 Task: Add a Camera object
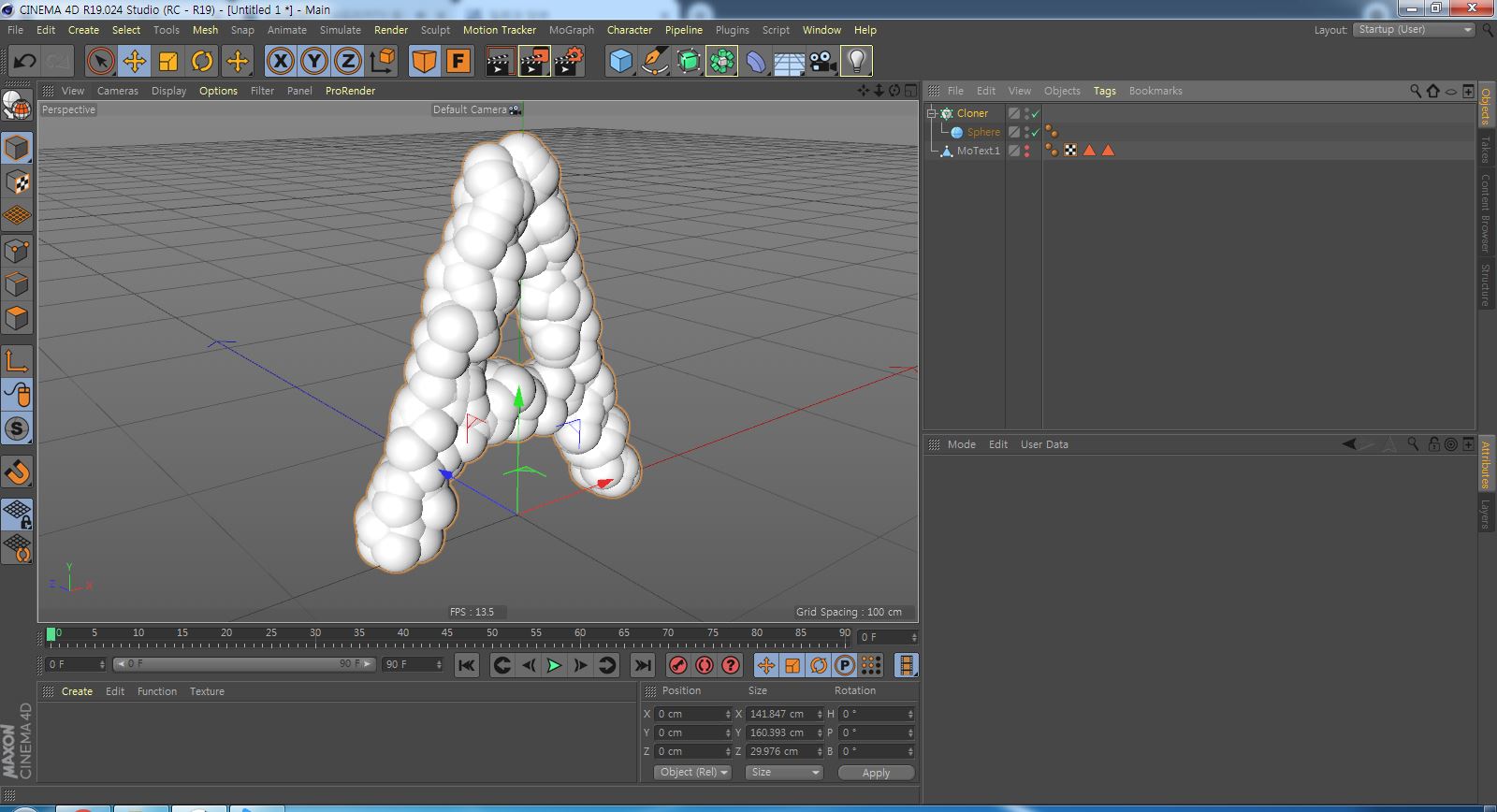[823, 62]
